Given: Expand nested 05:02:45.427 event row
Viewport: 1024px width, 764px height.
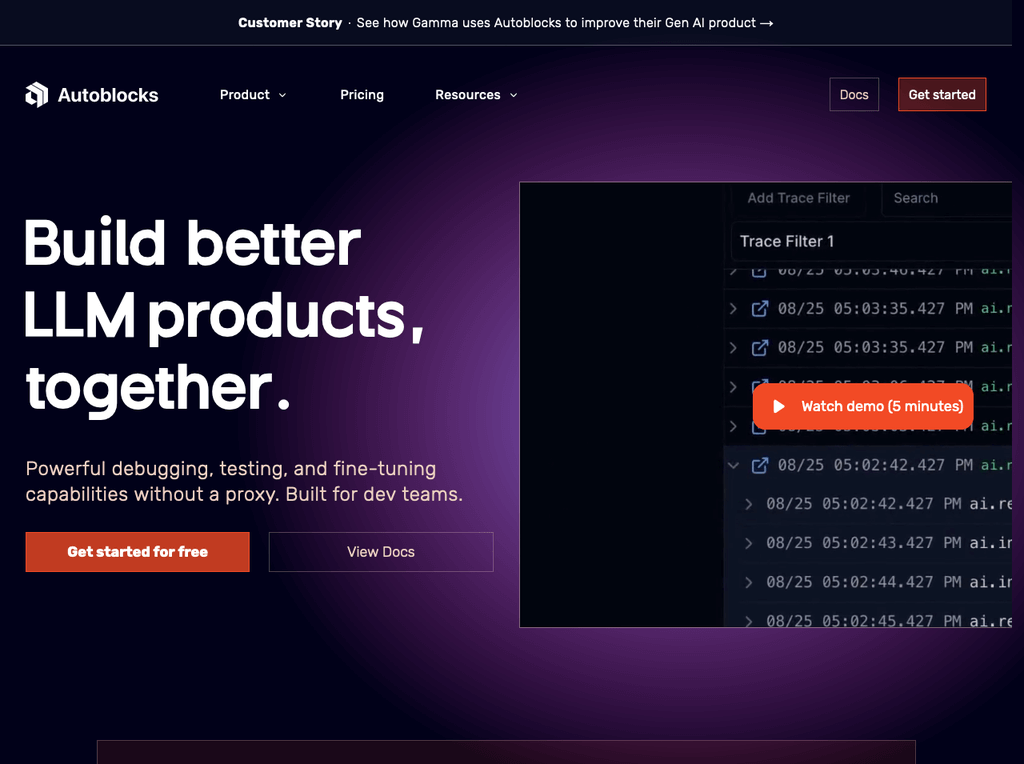Looking at the screenshot, I should (x=748, y=620).
